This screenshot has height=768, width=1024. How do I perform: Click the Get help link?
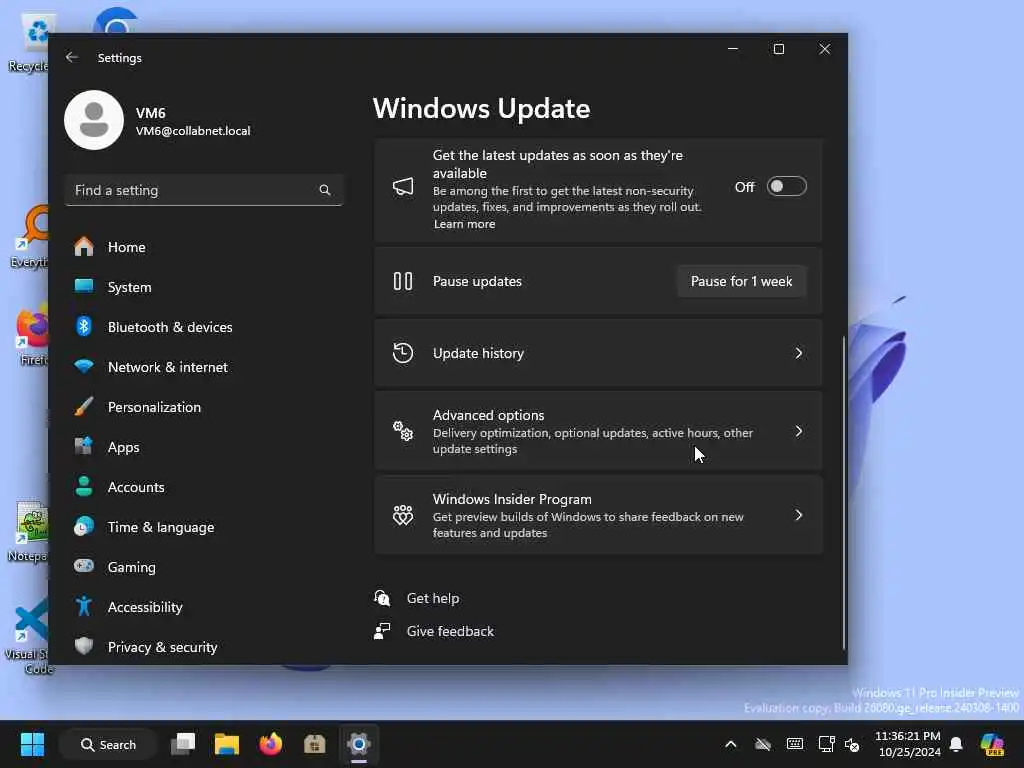(432, 598)
